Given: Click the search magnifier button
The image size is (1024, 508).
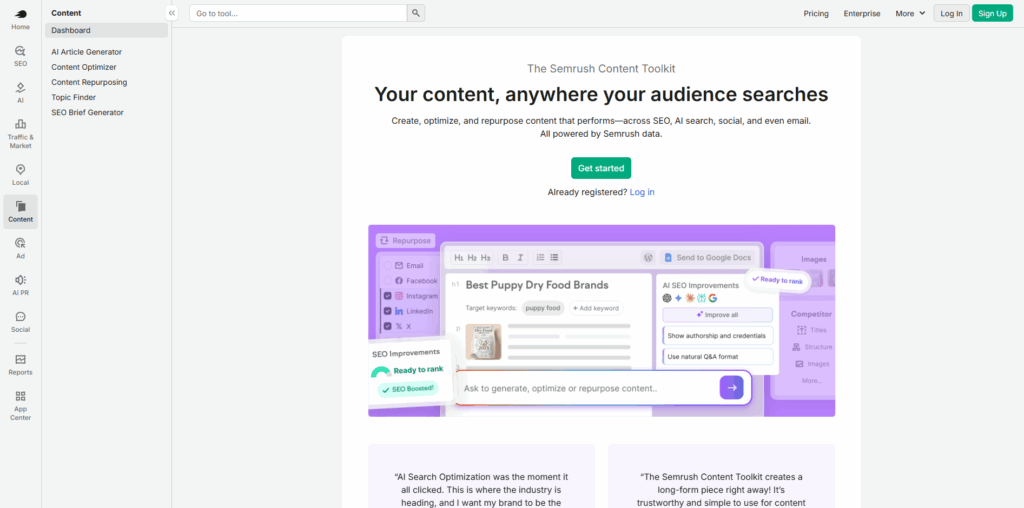Looking at the screenshot, I should 416,13.
